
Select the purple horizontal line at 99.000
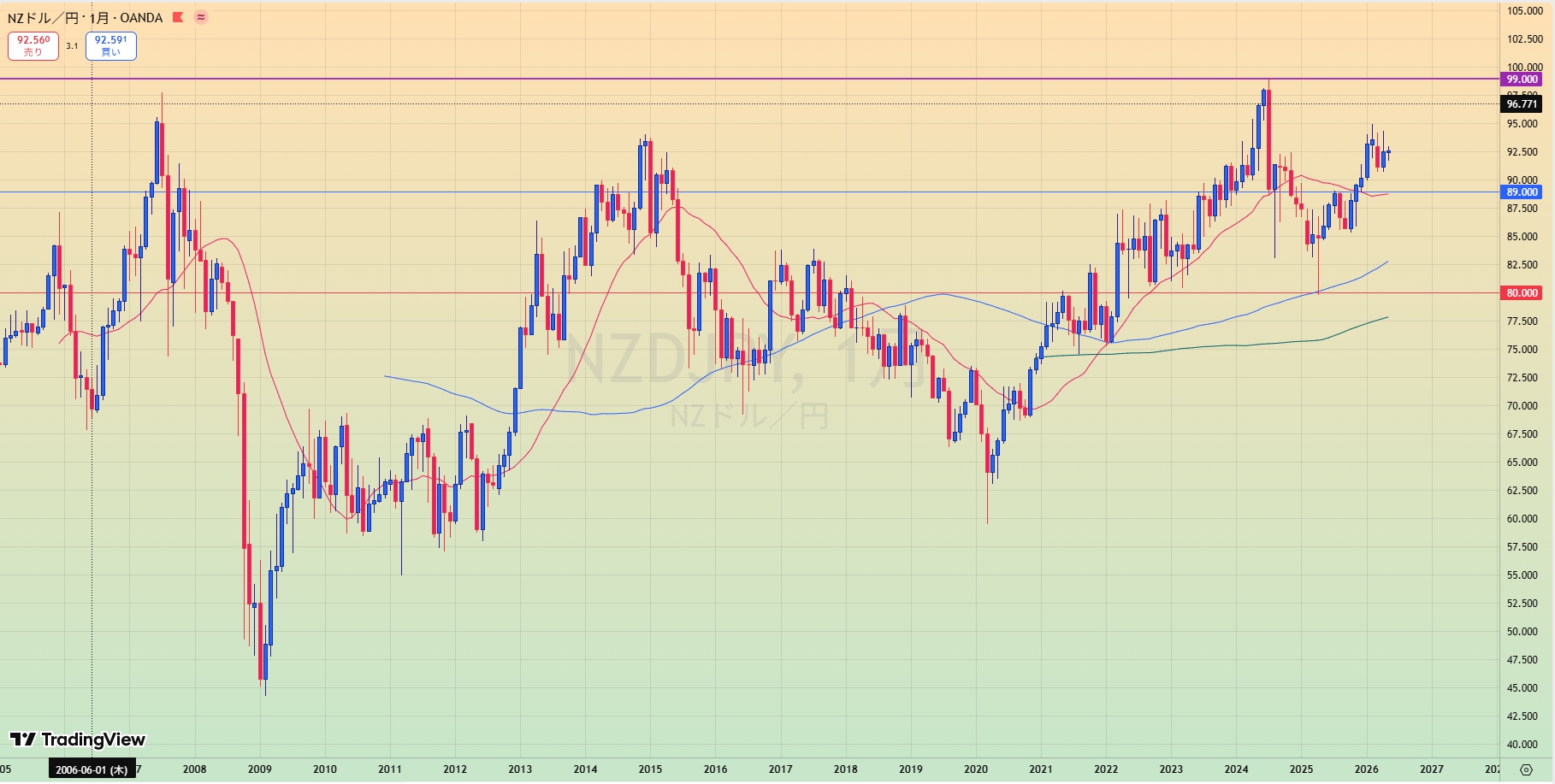(750, 79)
